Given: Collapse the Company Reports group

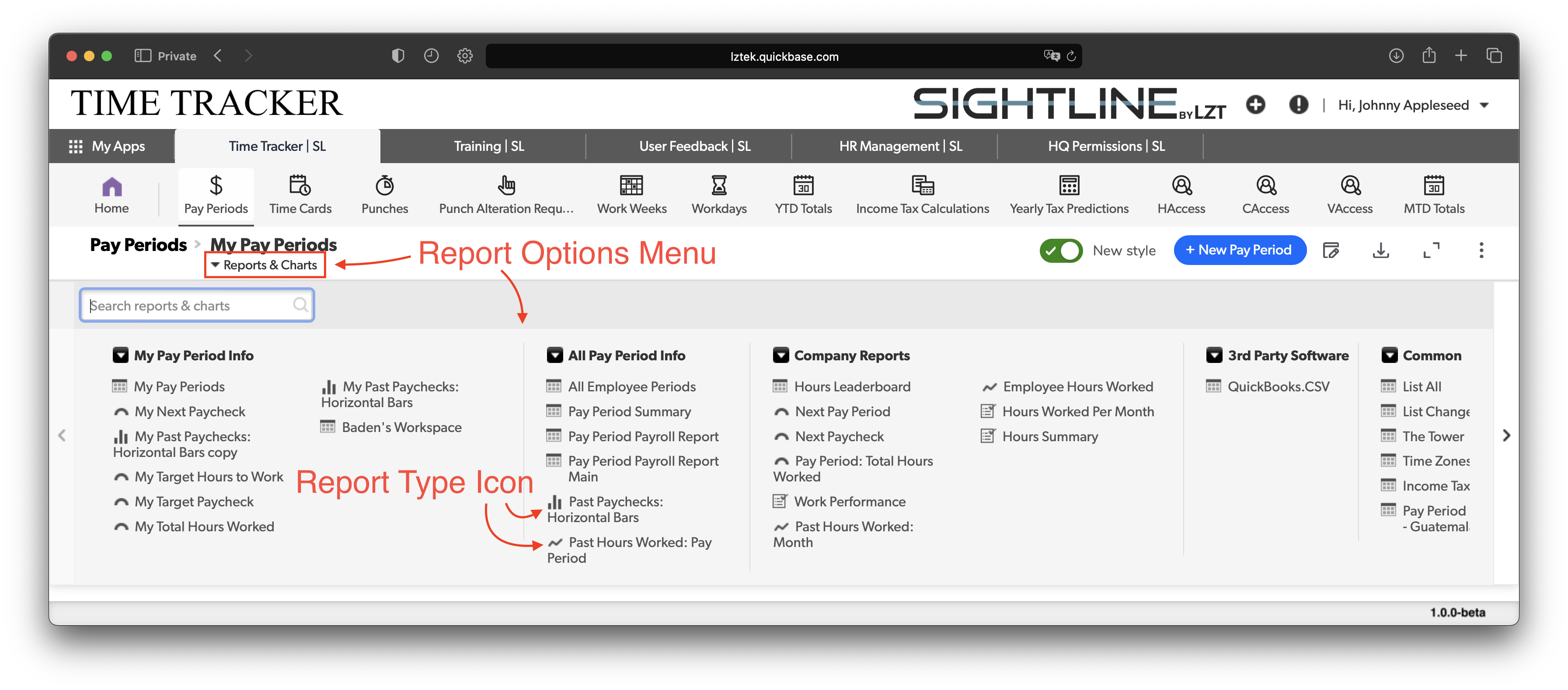Looking at the screenshot, I should pyautogui.click(x=781, y=355).
